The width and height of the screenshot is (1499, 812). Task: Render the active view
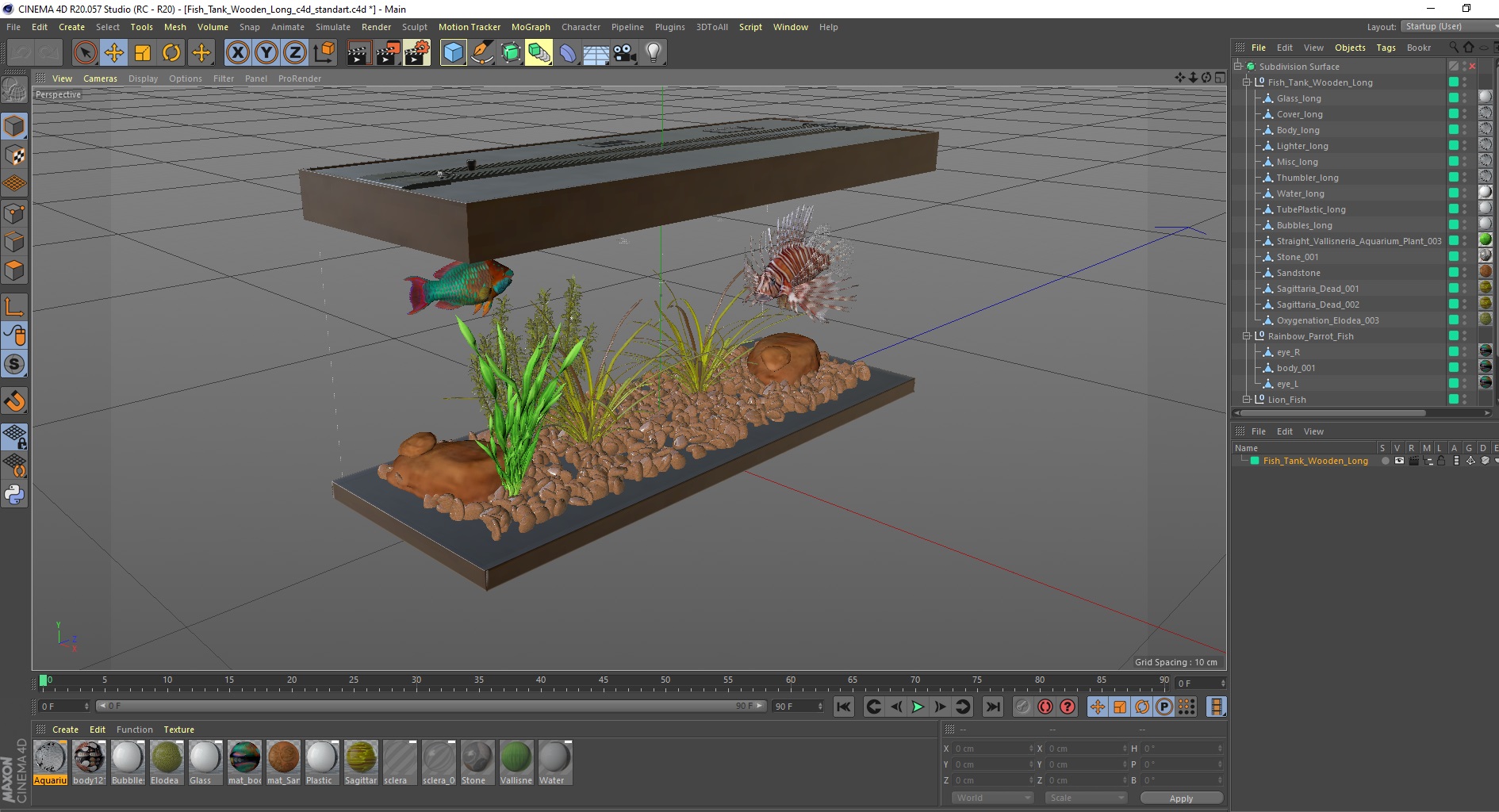tap(358, 53)
